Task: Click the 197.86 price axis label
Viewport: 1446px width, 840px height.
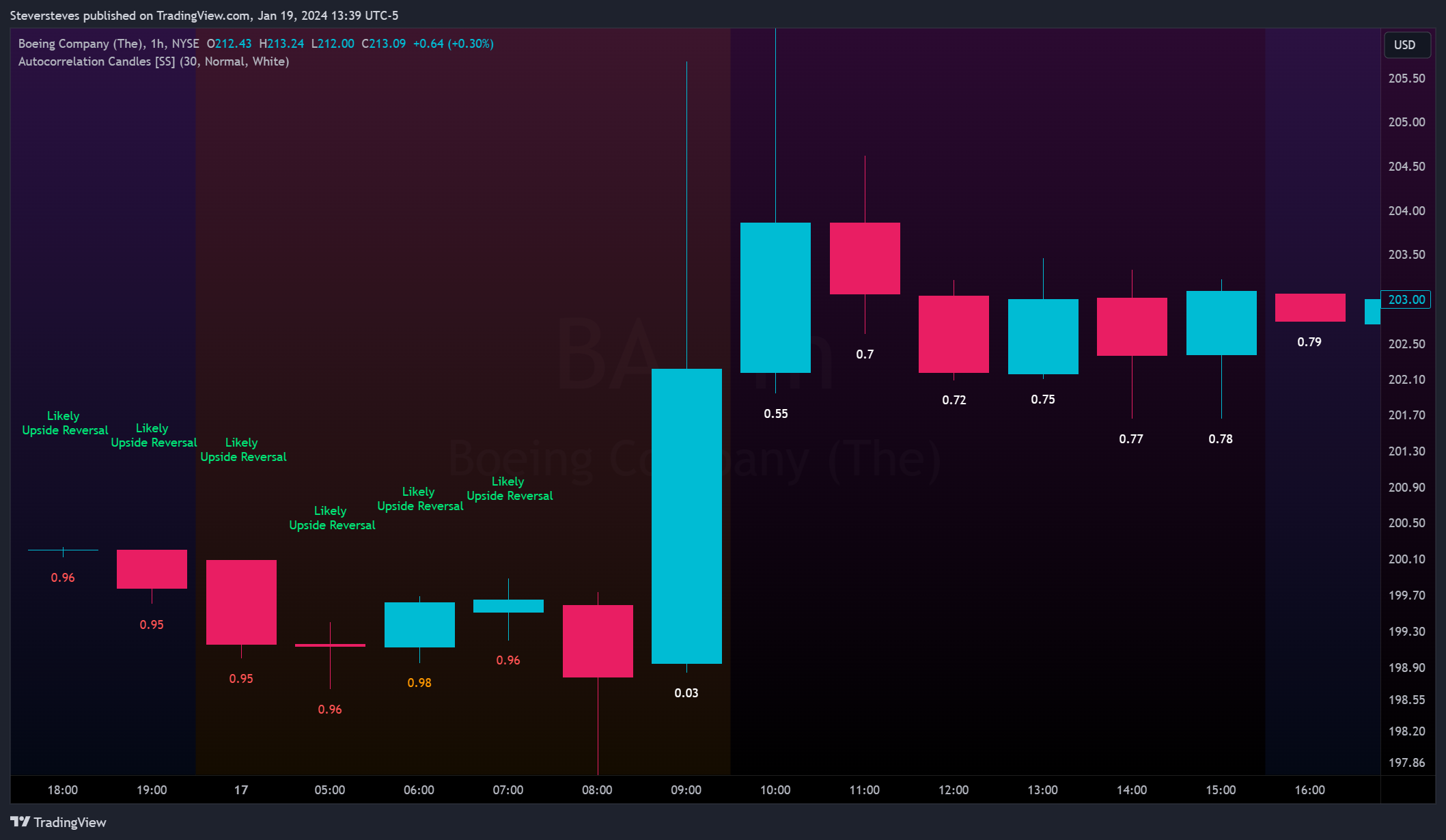Action: [1407, 763]
